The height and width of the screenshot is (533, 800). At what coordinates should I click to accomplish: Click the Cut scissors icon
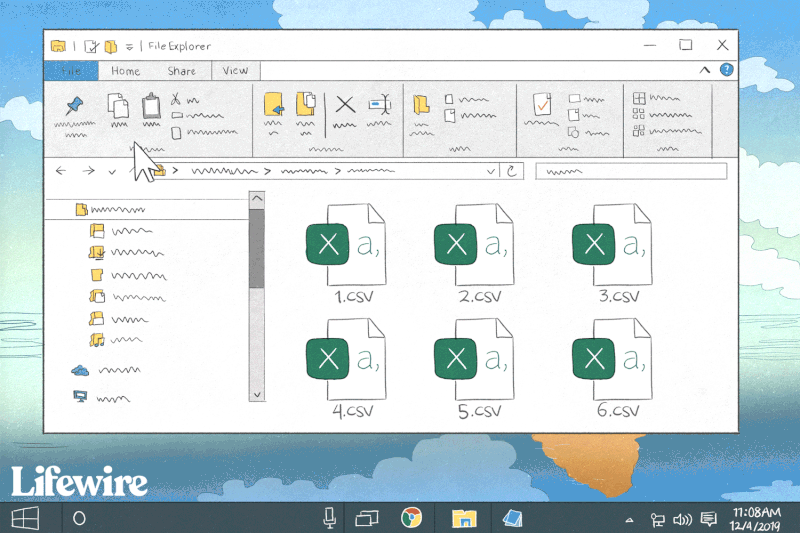point(176,98)
